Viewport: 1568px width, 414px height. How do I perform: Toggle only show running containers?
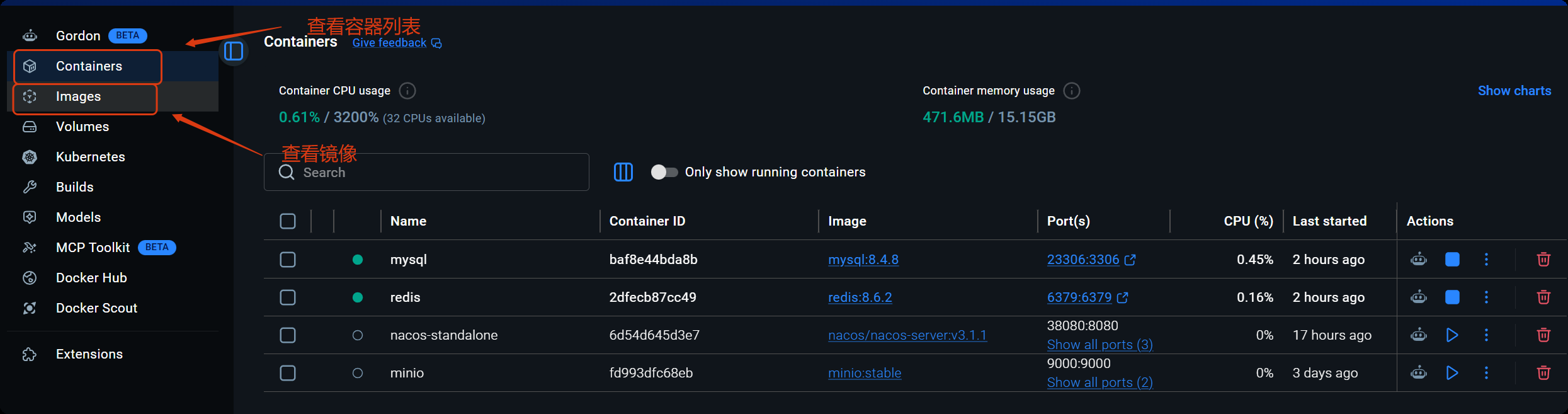pyautogui.click(x=664, y=172)
